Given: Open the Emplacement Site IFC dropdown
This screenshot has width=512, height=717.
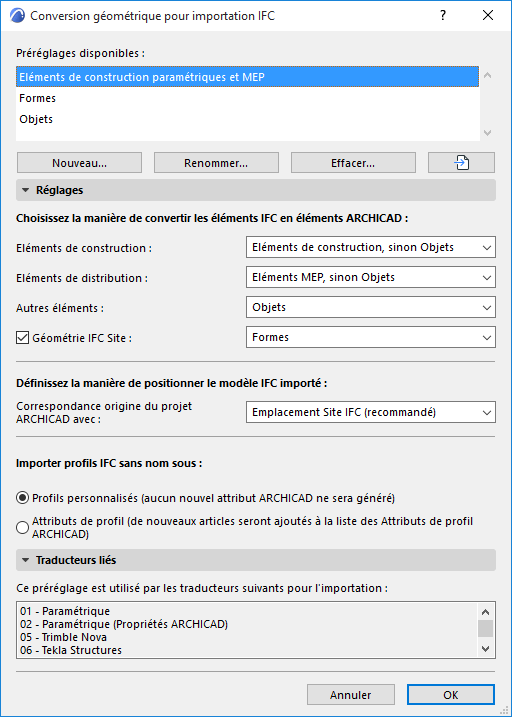Looking at the screenshot, I should pos(371,412).
